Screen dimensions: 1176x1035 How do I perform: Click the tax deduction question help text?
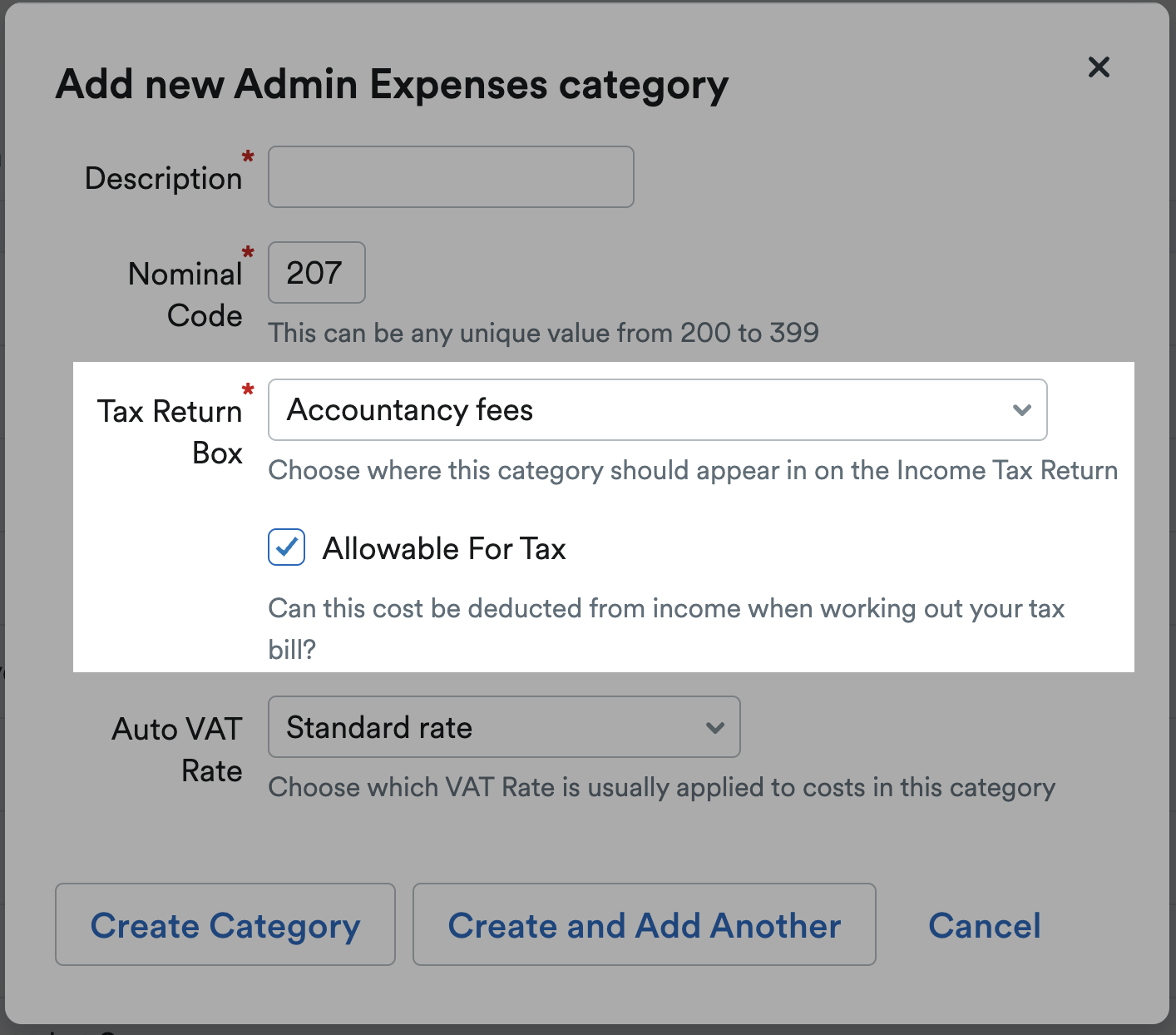666,628
